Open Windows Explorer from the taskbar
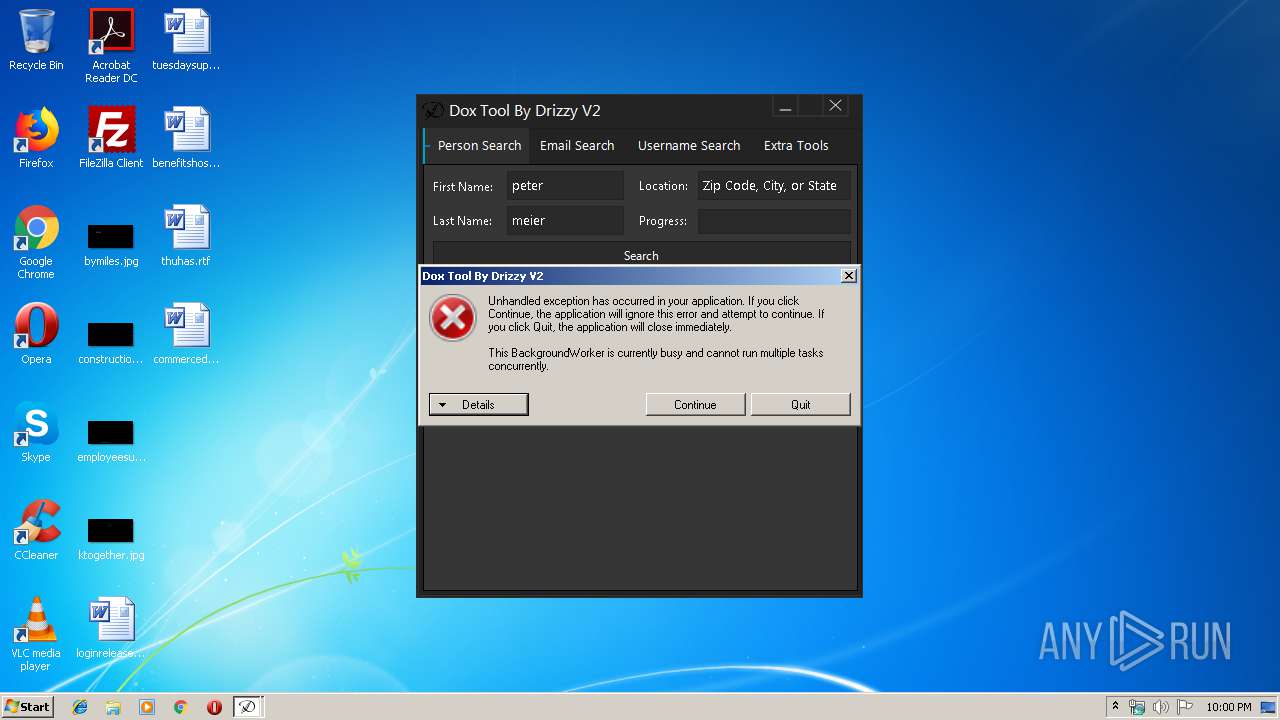1280x720 pixels. point(113,707)
